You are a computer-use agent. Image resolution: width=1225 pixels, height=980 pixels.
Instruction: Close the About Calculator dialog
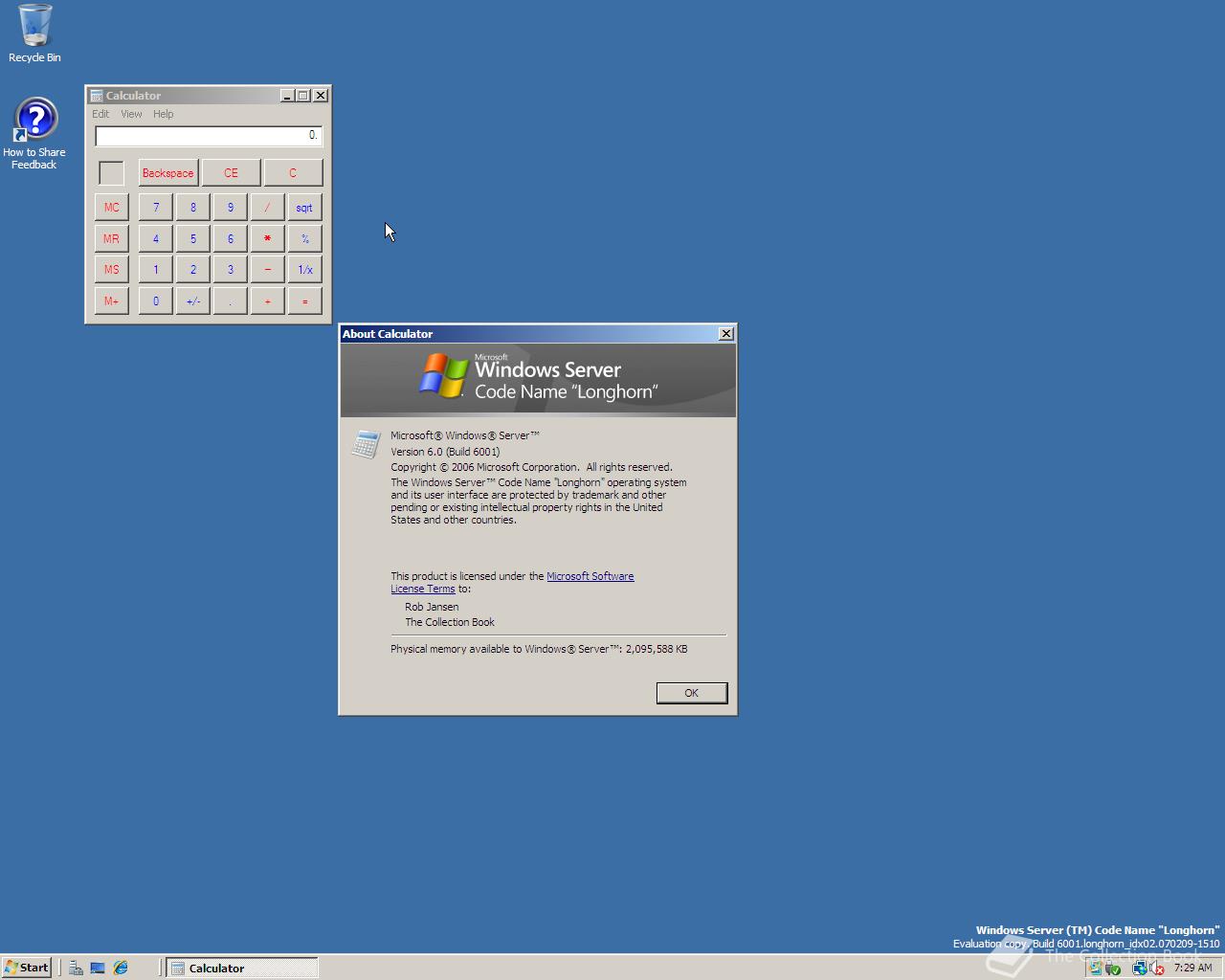(726, 333)
